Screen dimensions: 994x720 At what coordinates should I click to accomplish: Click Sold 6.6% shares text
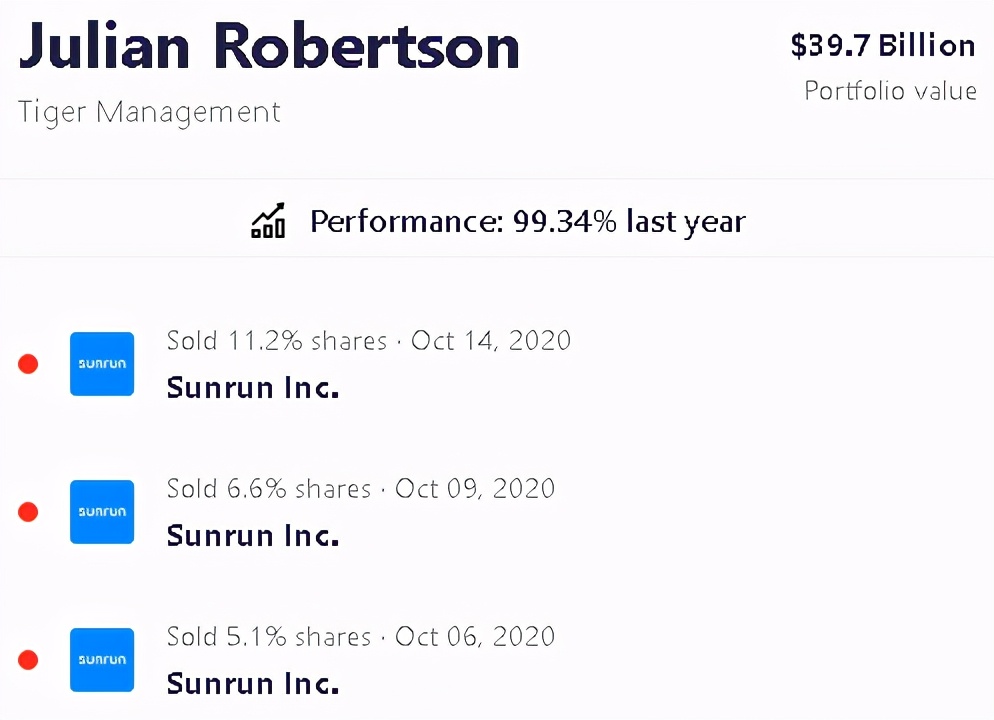point(268,489)
